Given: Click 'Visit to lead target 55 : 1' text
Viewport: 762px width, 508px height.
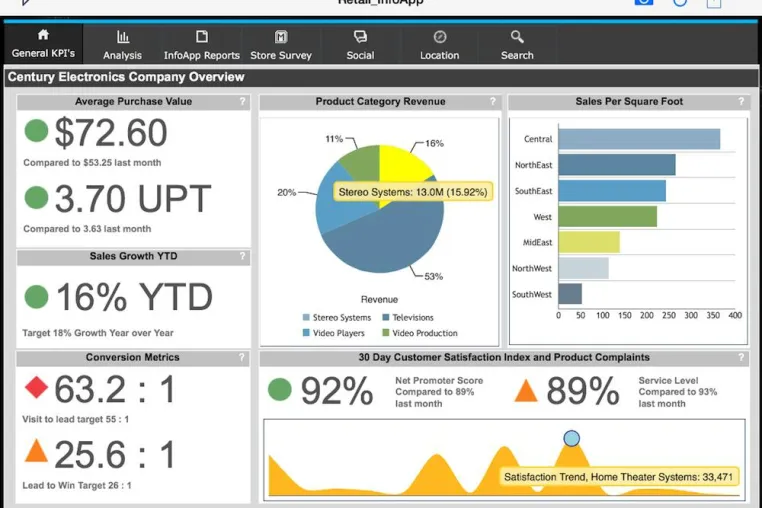Looking at the screenshot, I should pos(75,419).
